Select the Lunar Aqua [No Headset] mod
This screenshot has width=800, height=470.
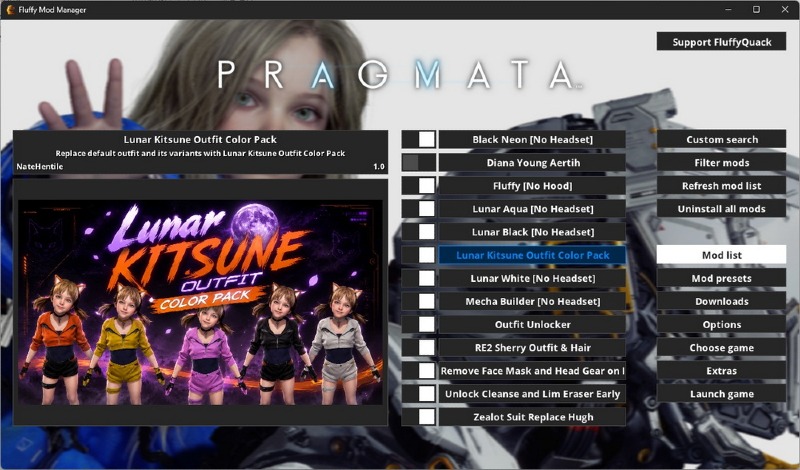pyautogui.click(x=532, y=209)
